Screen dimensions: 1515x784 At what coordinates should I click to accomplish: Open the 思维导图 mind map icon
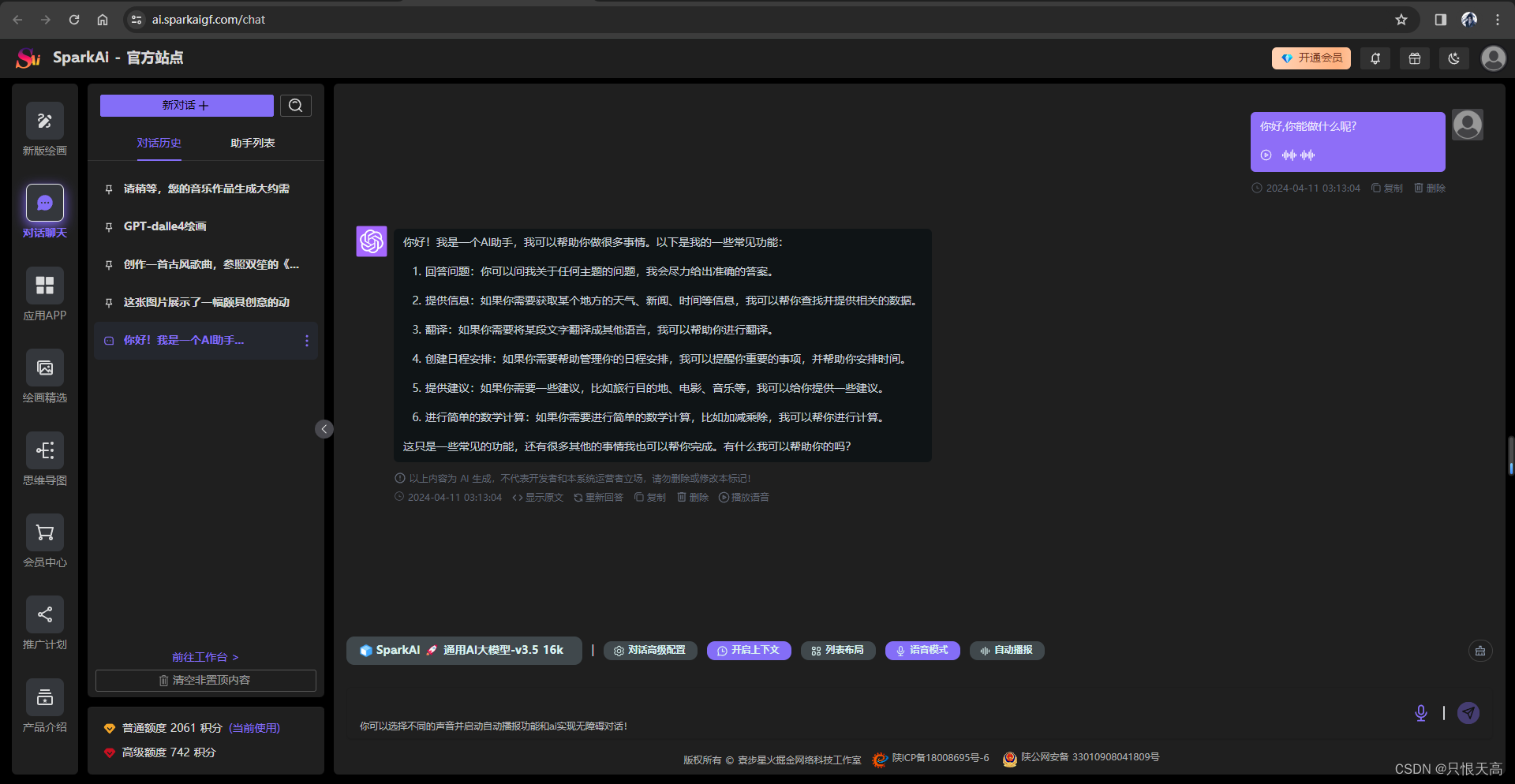click(45, 450)
